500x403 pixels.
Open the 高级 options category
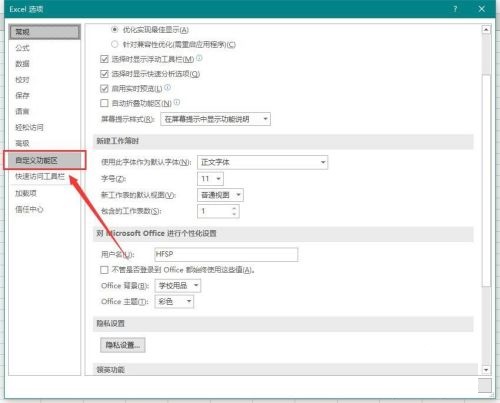coord(22,143)
